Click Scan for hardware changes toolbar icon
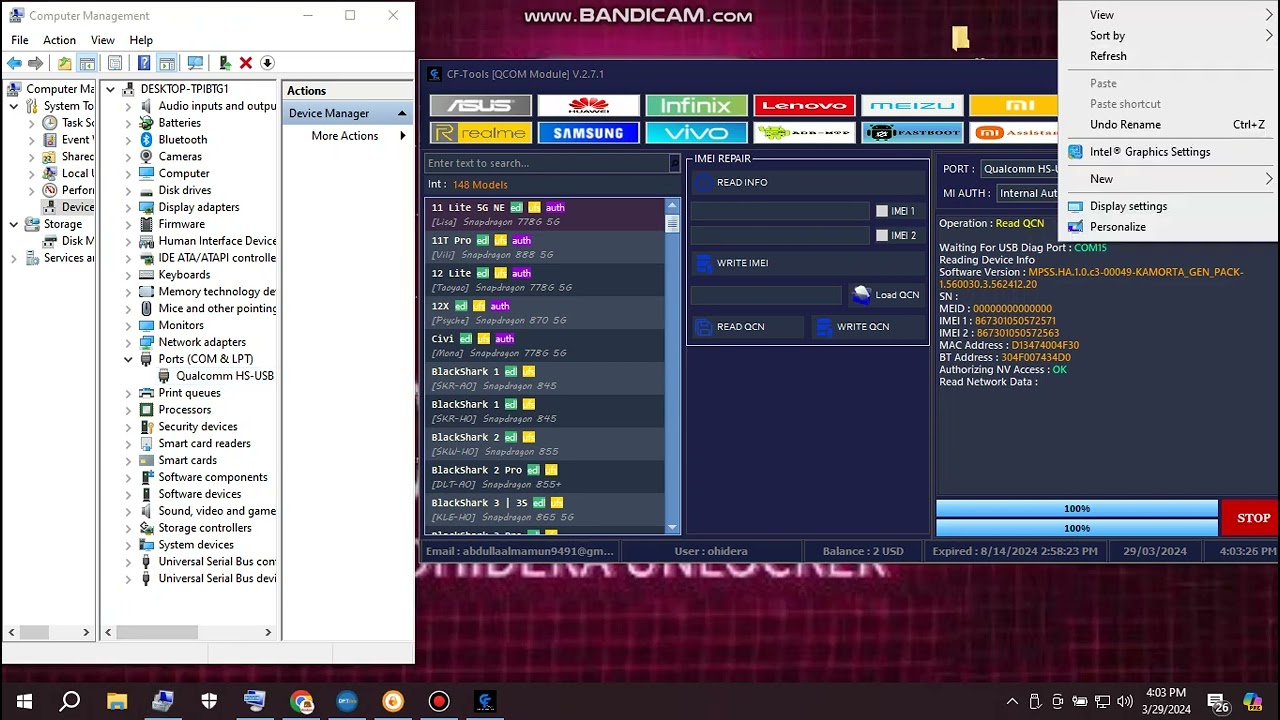This screenshot has height=720, width=1280. pos(195,63)
